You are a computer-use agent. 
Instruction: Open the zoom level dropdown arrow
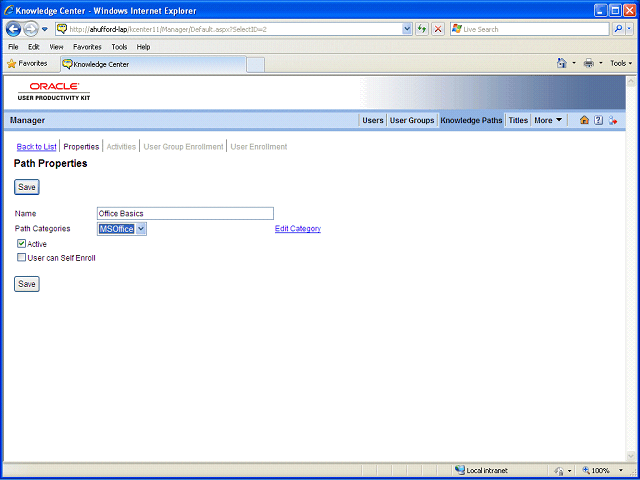pyautogui.click(x=621, y=470)
